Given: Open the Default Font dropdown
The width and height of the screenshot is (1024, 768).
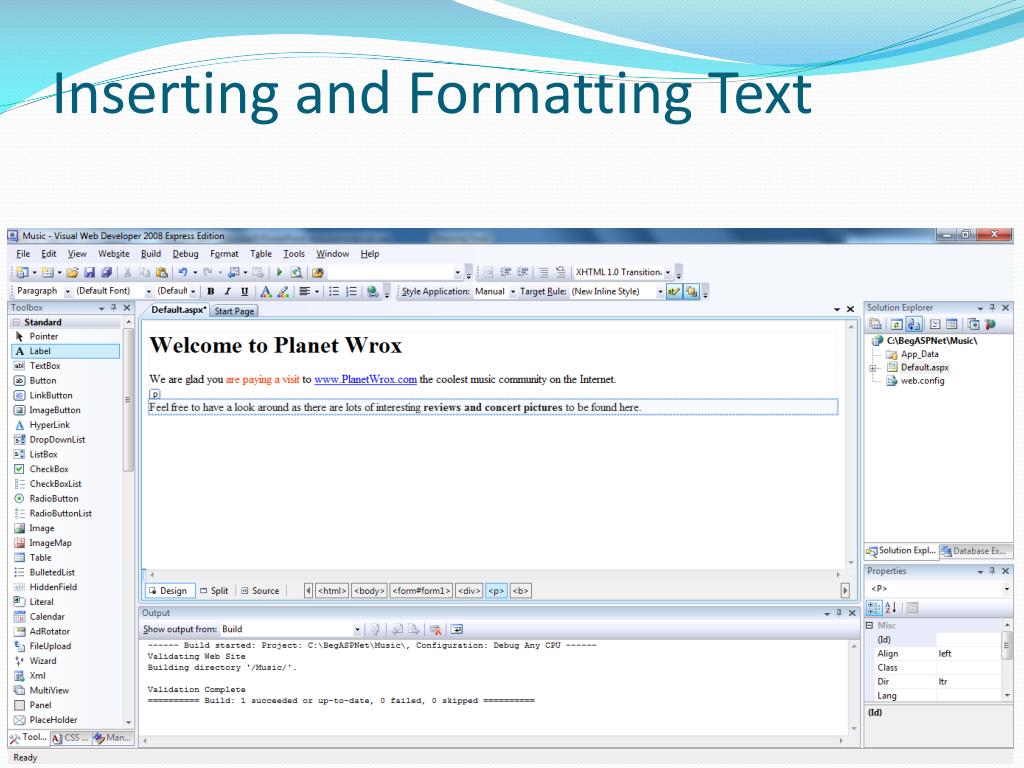Looking at the screenshot, I should [x=149, y=292].
